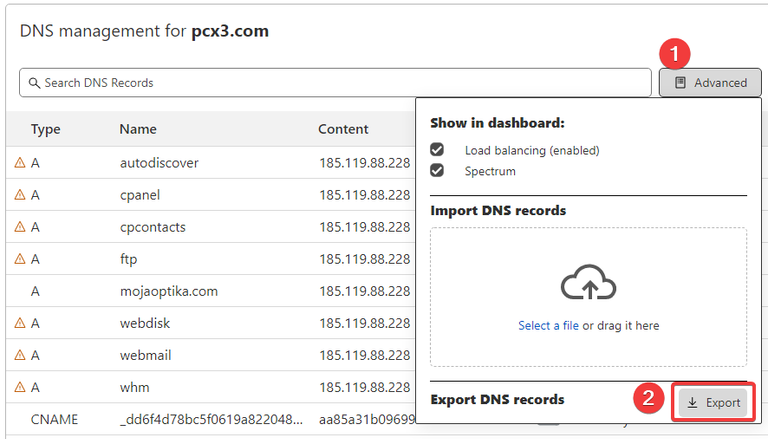Click the warning icon beside cpcontacts record
The image size is (768, 439).
[19, 227]
